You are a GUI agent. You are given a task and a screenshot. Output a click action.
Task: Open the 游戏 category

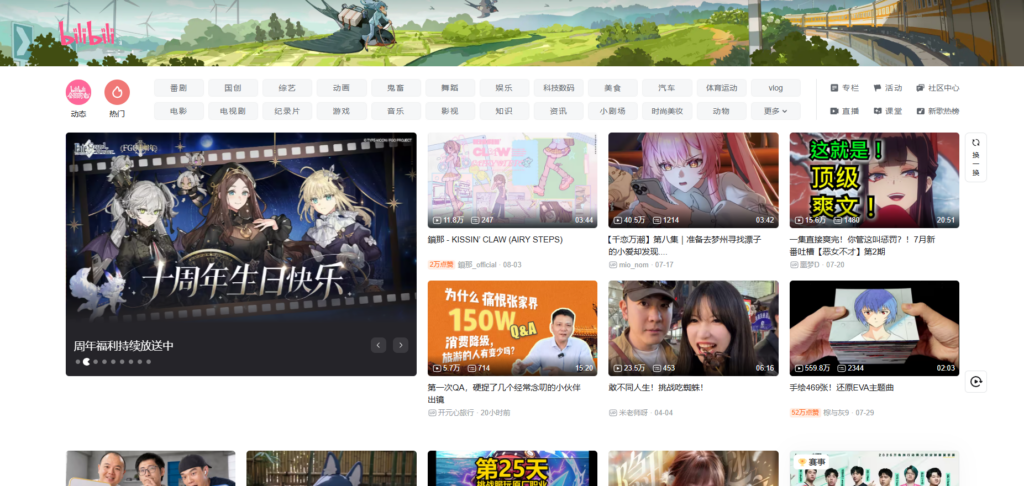click(342, 111)
